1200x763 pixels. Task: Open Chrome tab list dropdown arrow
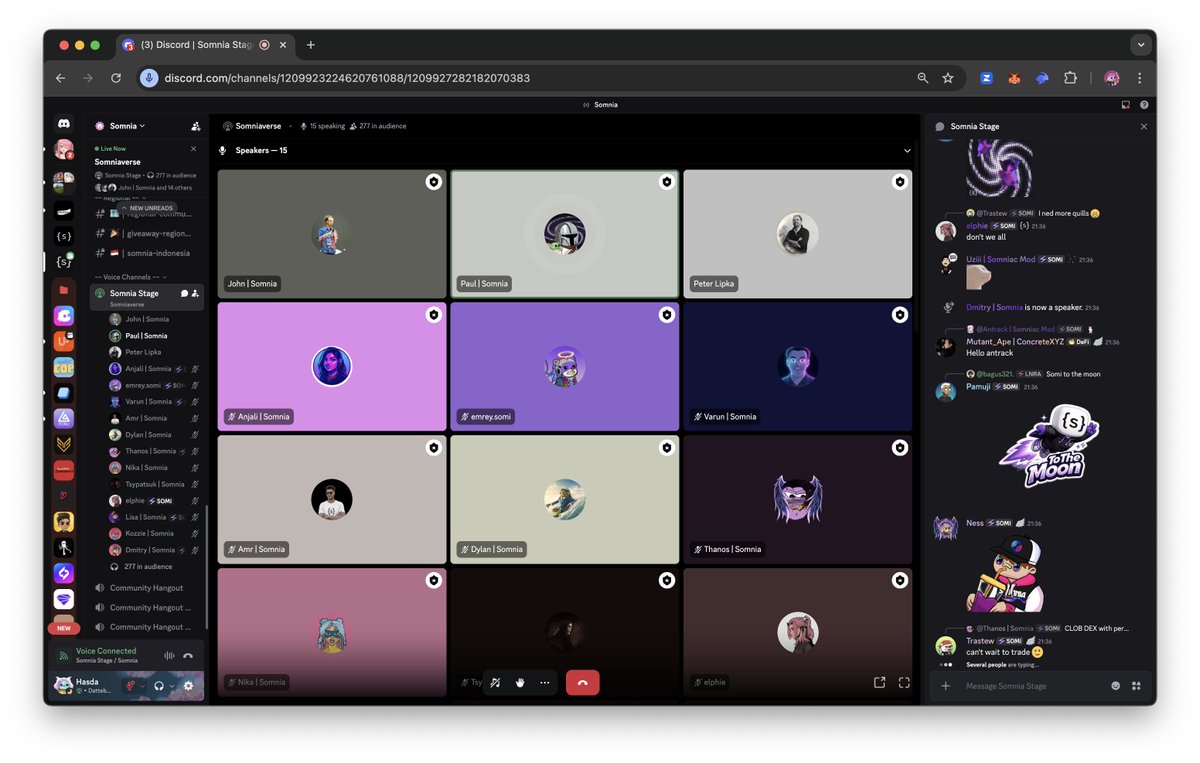pos(1141,45)
